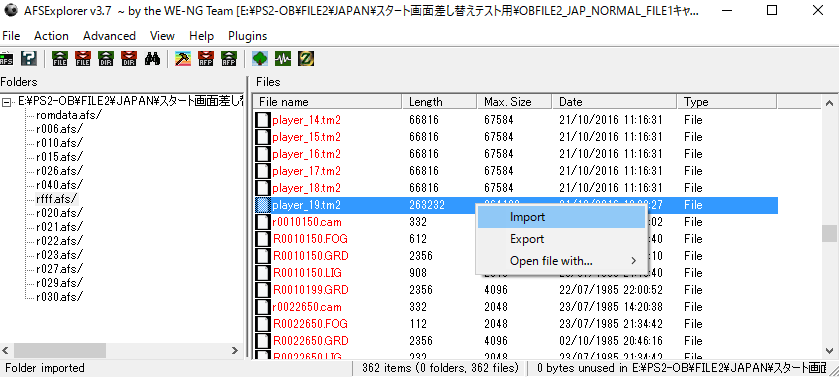Choose Import from the context menu
This screenshot has height=377, width=839.
pyautogui.click(x=561, y=217)
